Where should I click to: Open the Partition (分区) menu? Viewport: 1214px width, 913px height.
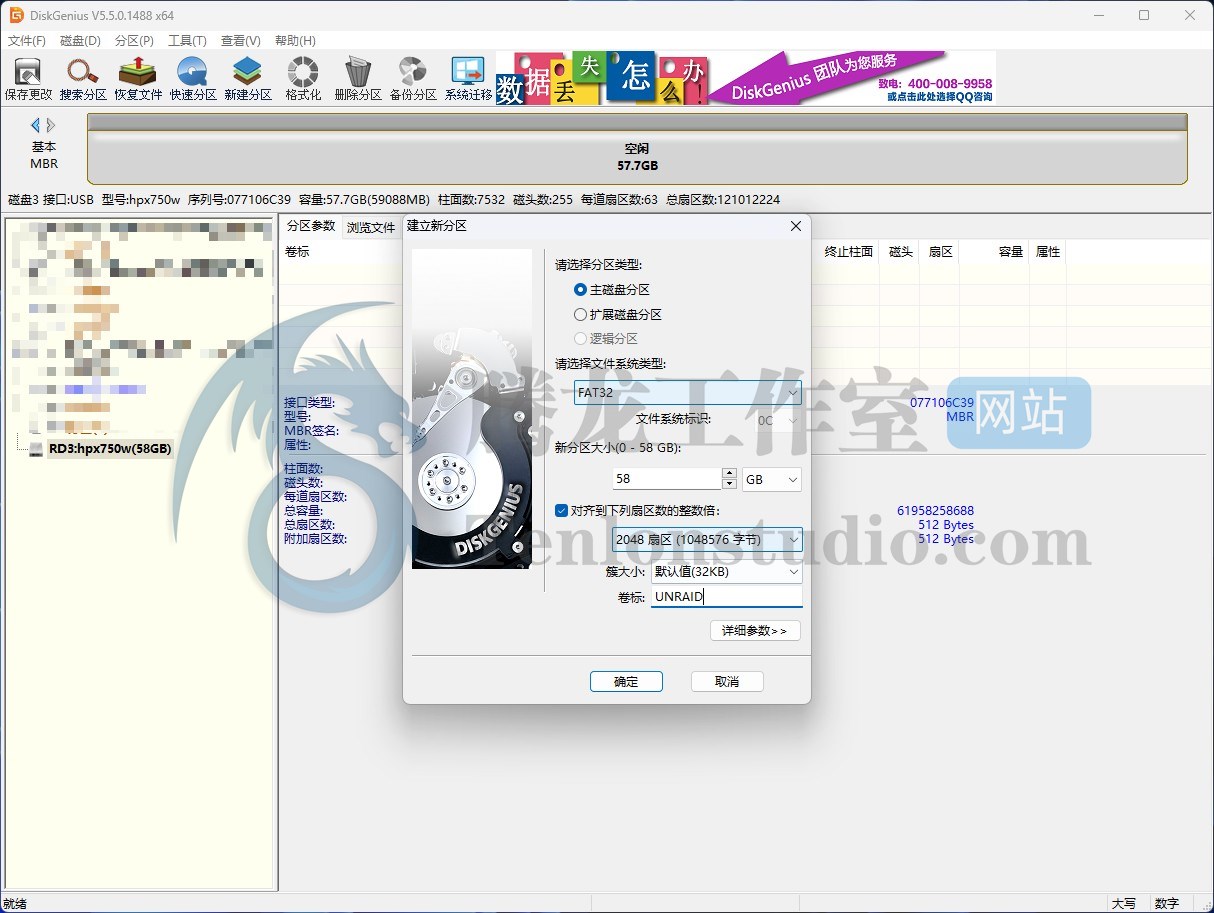click(x=134, y=41)
